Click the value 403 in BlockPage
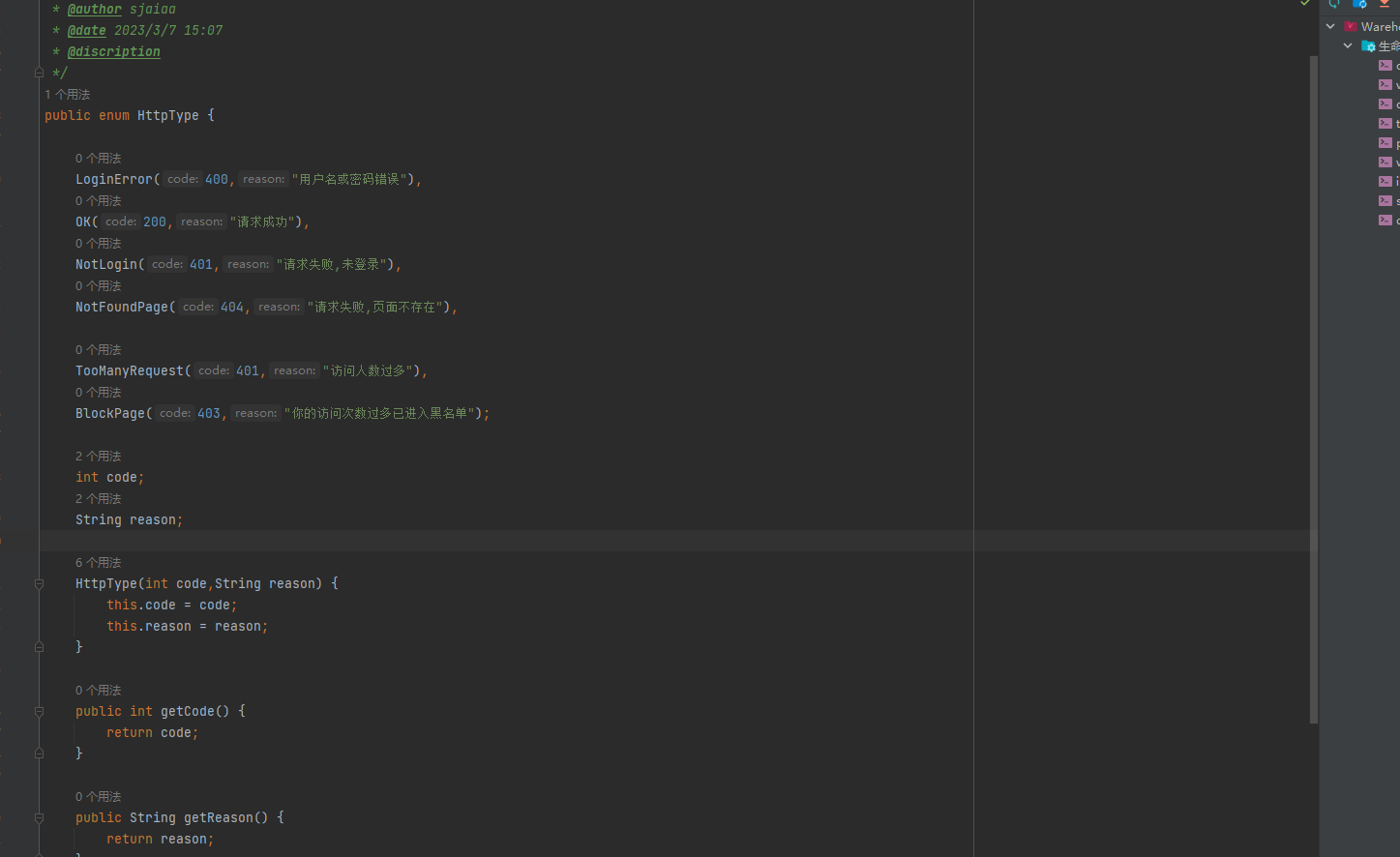The height and width of the screenshot is (857, 1400). point(209,413)
